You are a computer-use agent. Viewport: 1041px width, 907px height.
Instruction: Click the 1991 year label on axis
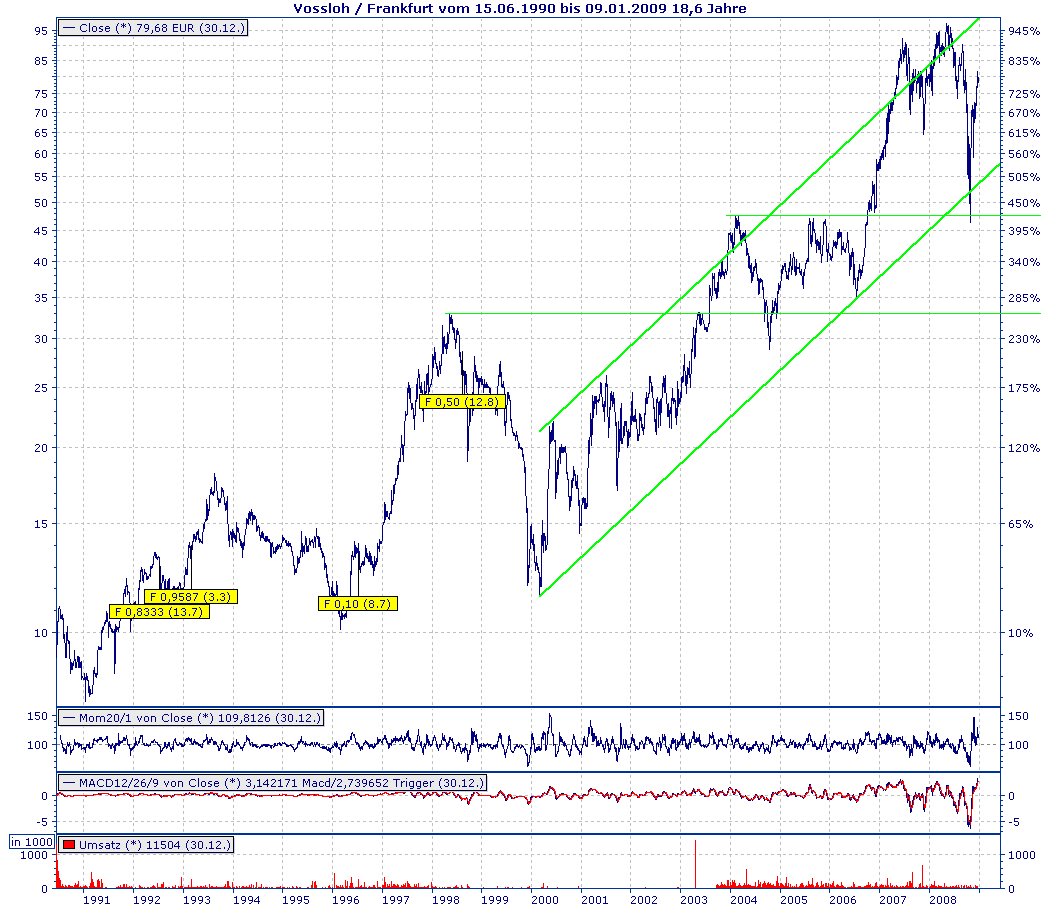tap(96, 900)
